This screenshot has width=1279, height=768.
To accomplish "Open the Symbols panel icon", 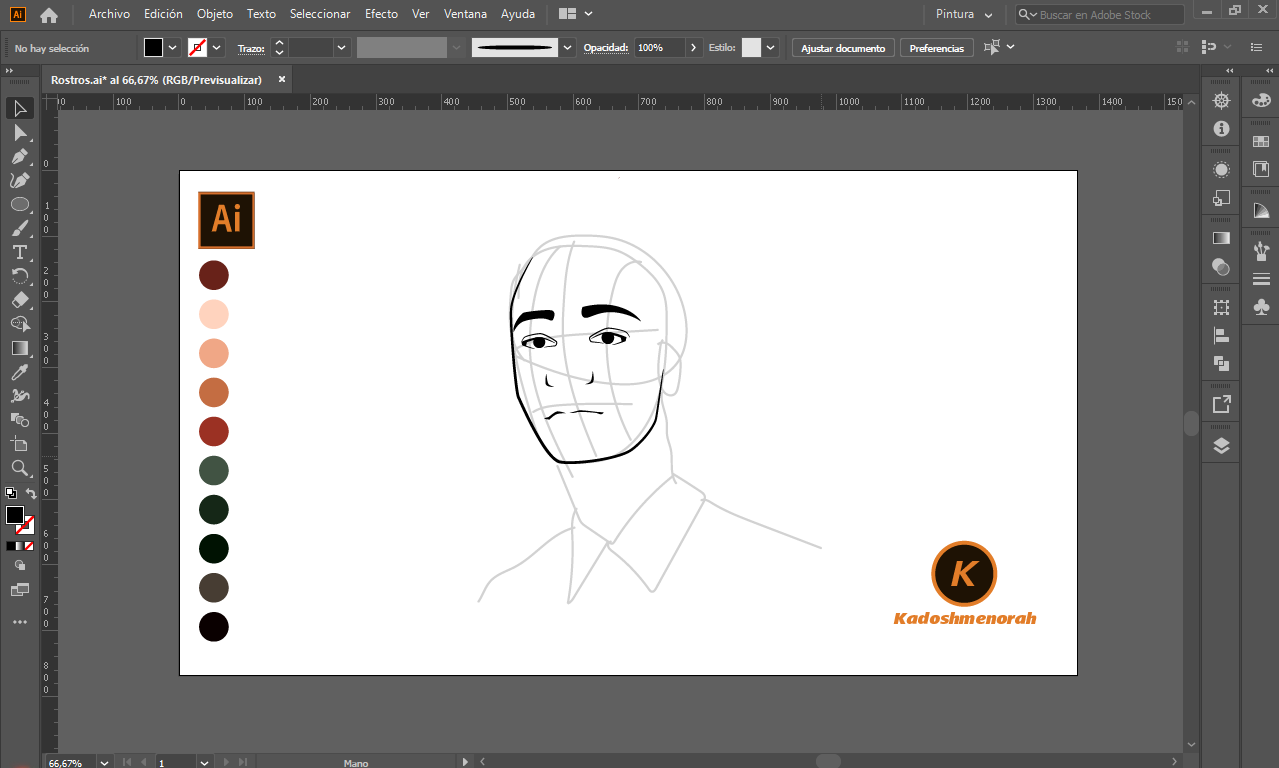I will coord(1261,307).
